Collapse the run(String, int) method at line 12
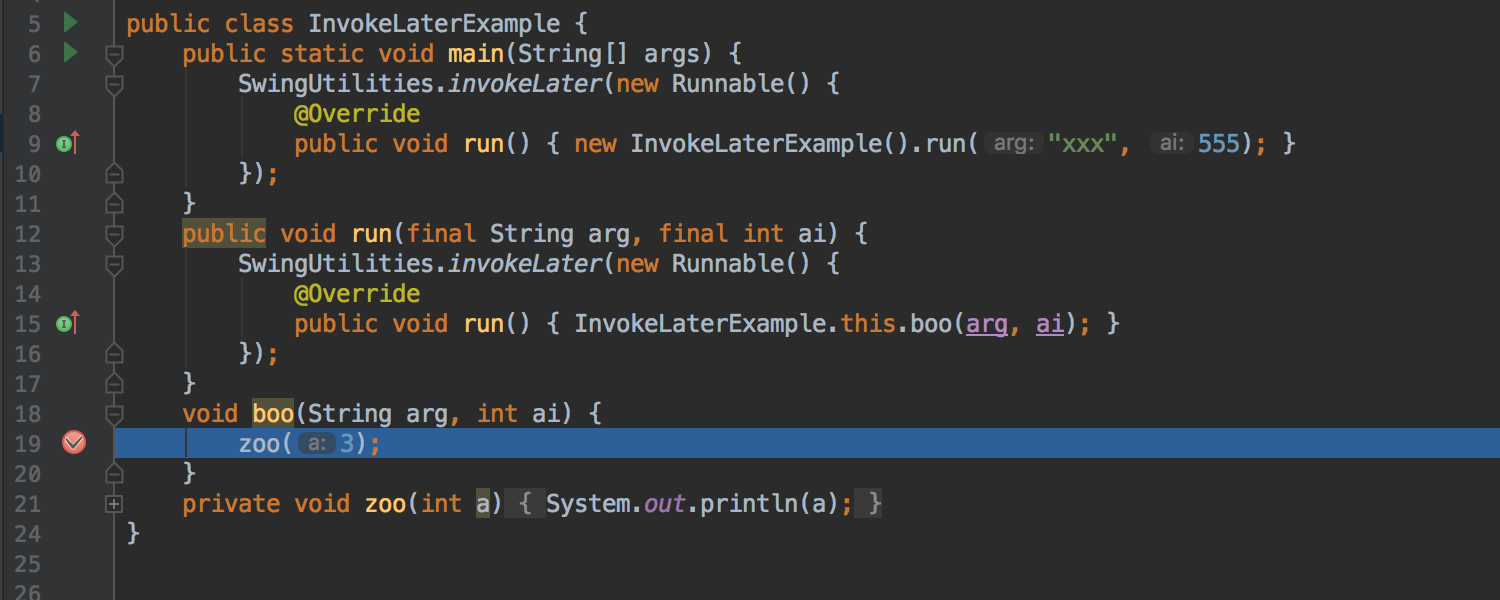Image resolution: width=1500 pixels, height=600 pixels. point(114,234)
